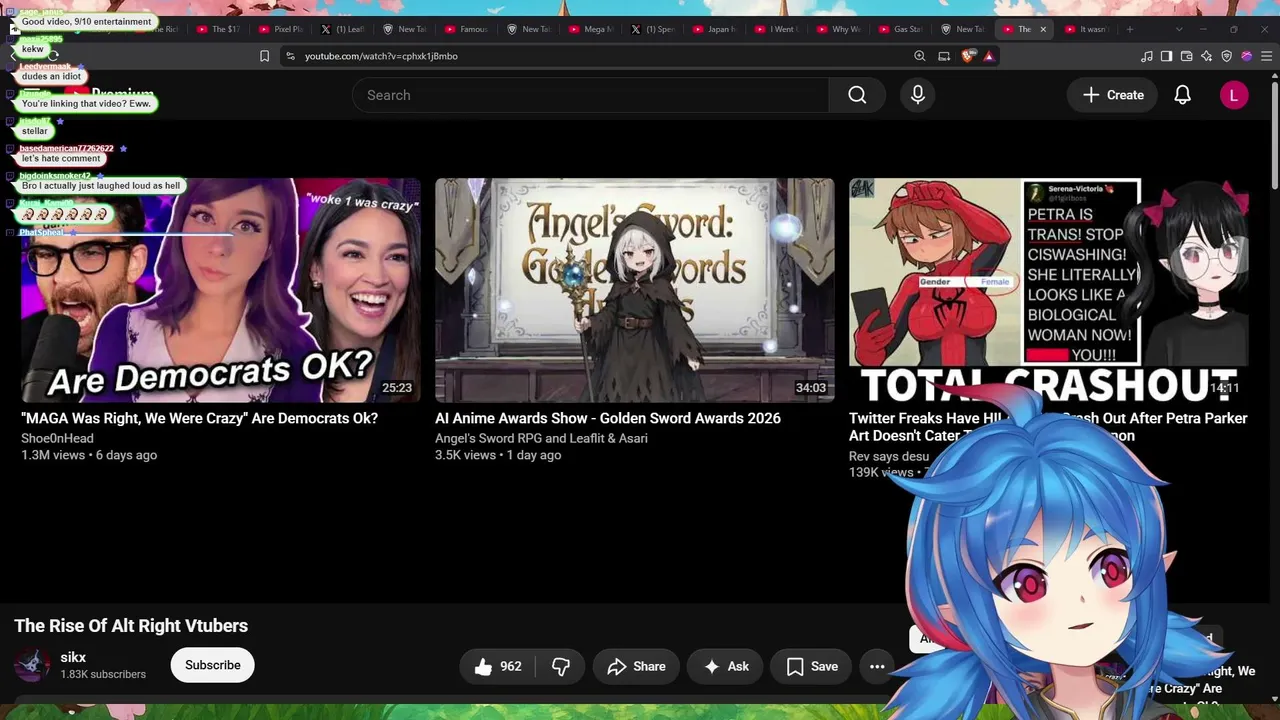Image resolution: width=1280 pixels, height=720 pixels.
Task: Switch to the 'Why We' tab
Action: pos(838,29)
